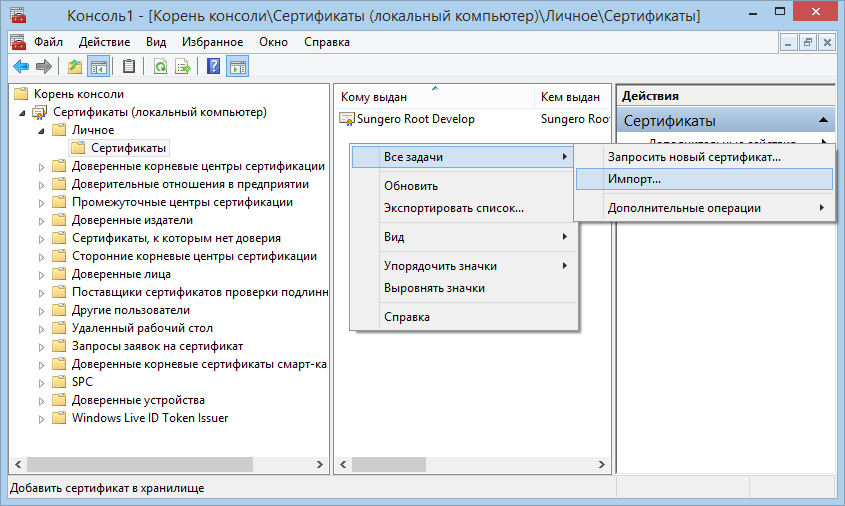Open the Избранное menu
Image resolution: width=845 pixels, height=506 pixels.
pyautogui.click(x=212, y=42)
